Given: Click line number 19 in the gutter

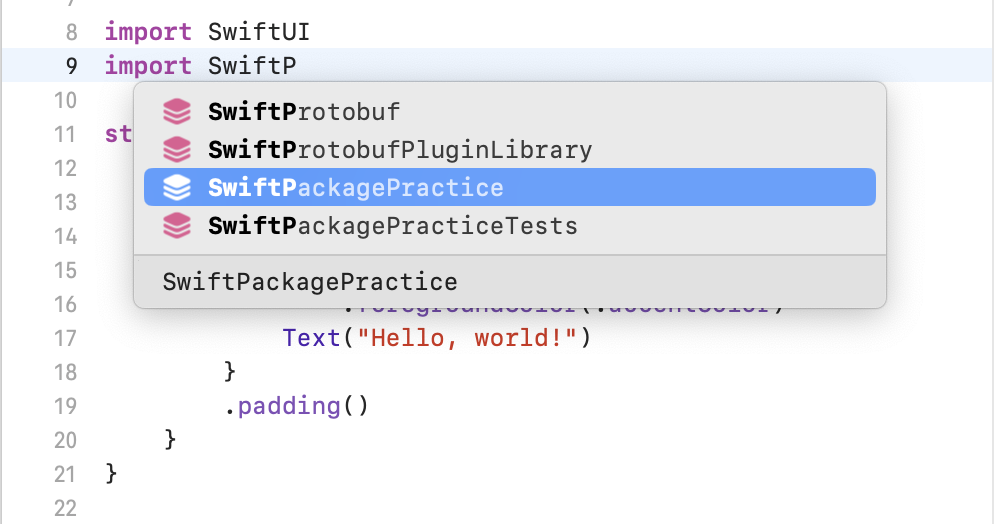Looking at the screenshot, I should click(x=65, y=406).
